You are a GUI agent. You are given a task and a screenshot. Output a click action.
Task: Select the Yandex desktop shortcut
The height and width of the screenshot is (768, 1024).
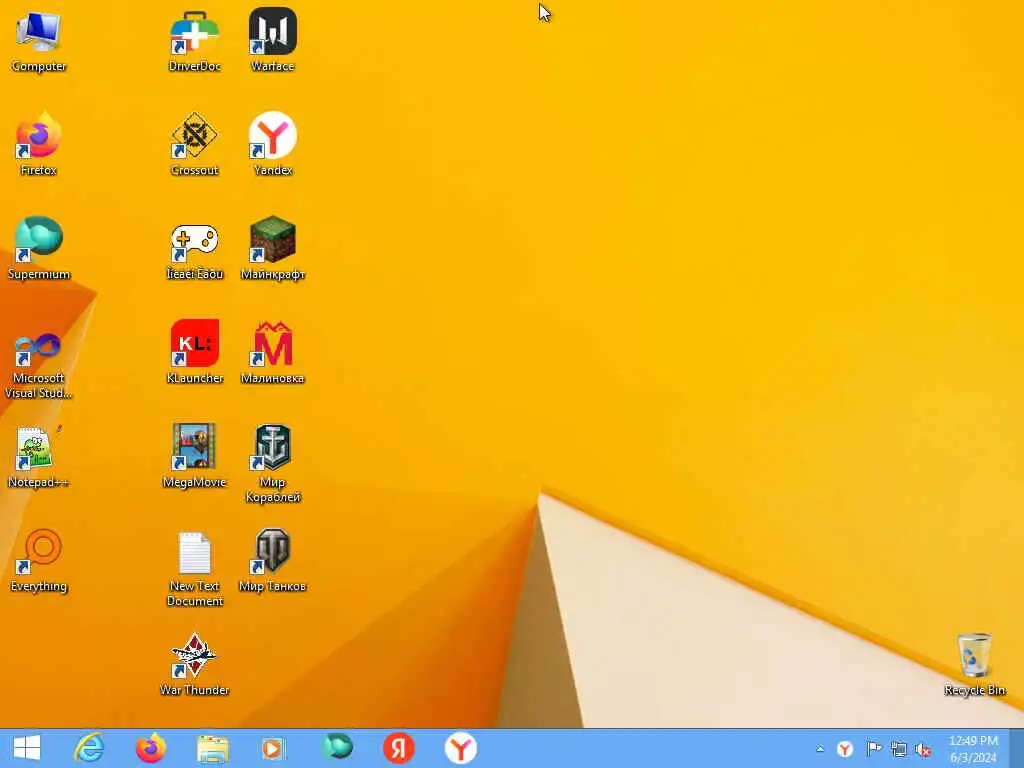tap(272, 144)
